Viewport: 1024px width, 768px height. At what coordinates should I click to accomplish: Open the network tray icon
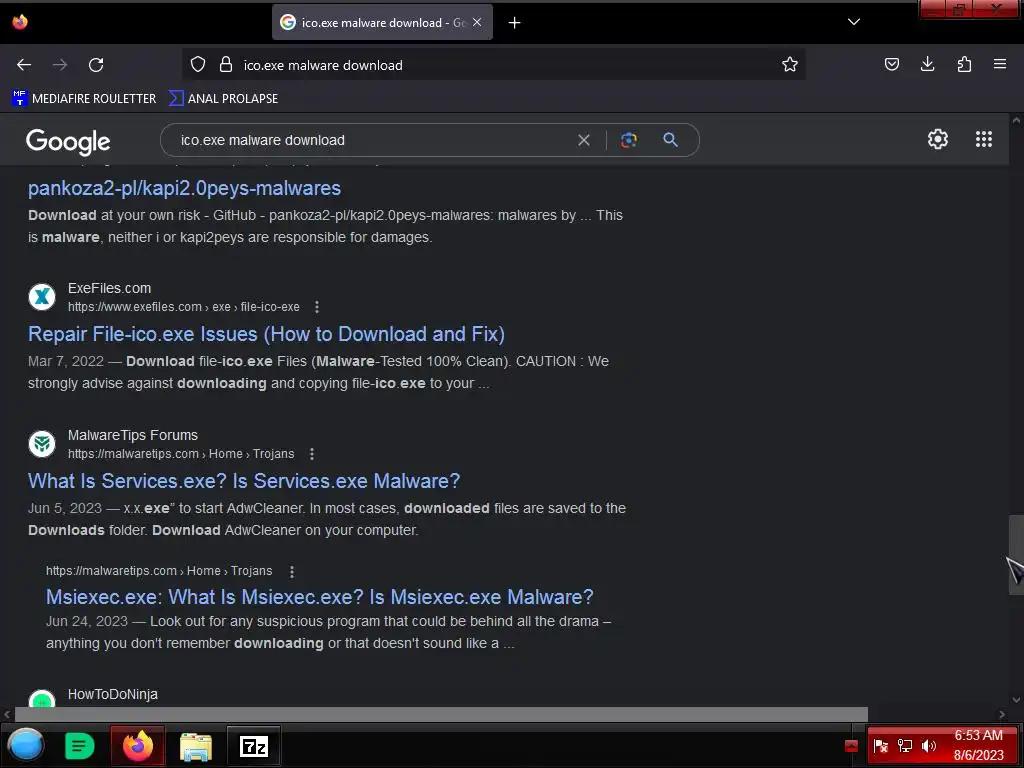pyautogui.click(x=904, y=746)
